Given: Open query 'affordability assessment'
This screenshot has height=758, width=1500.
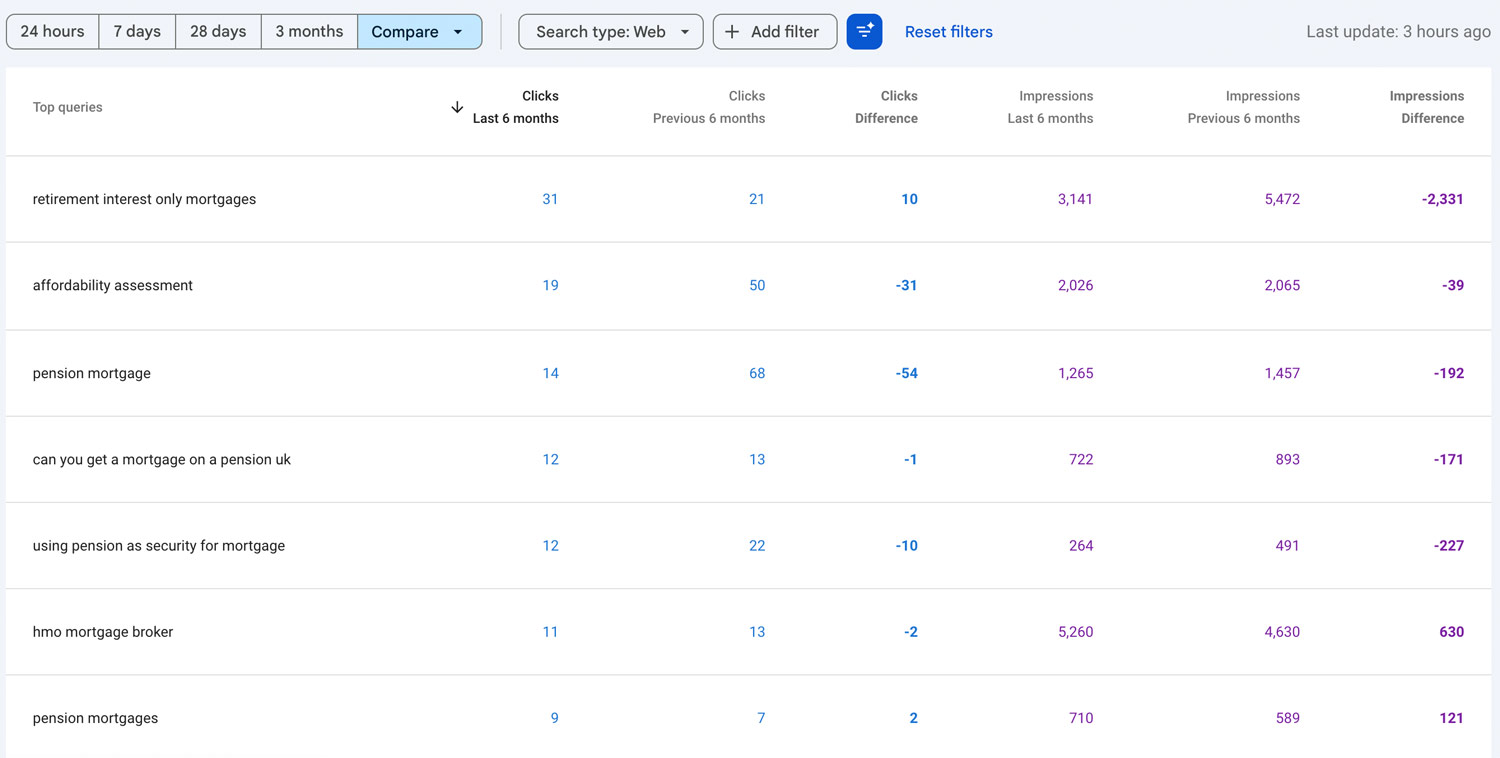Looking at the screenshot, I should point(113,285).
